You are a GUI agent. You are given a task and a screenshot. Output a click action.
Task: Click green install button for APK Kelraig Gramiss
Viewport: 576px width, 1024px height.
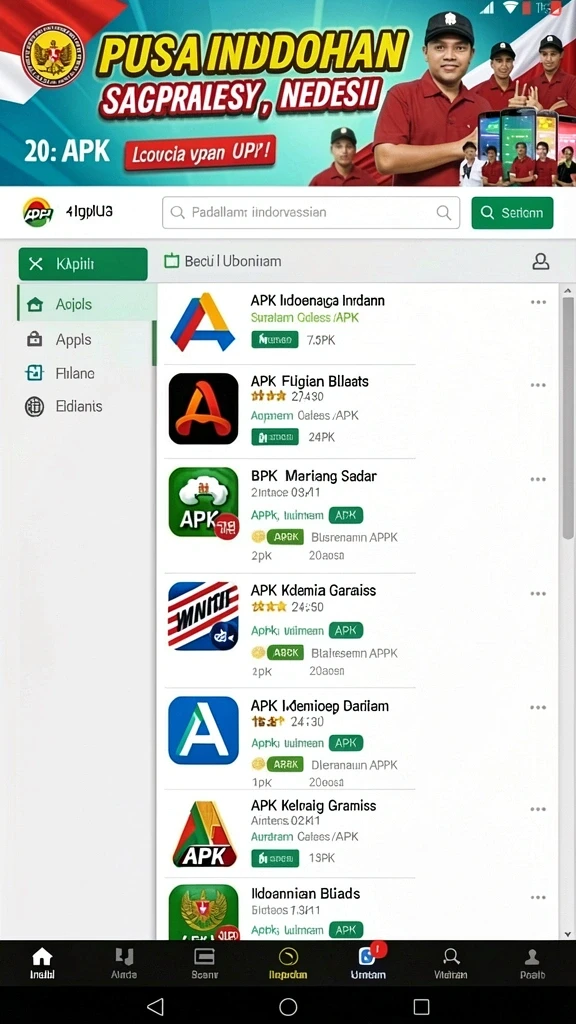point(275,858)
